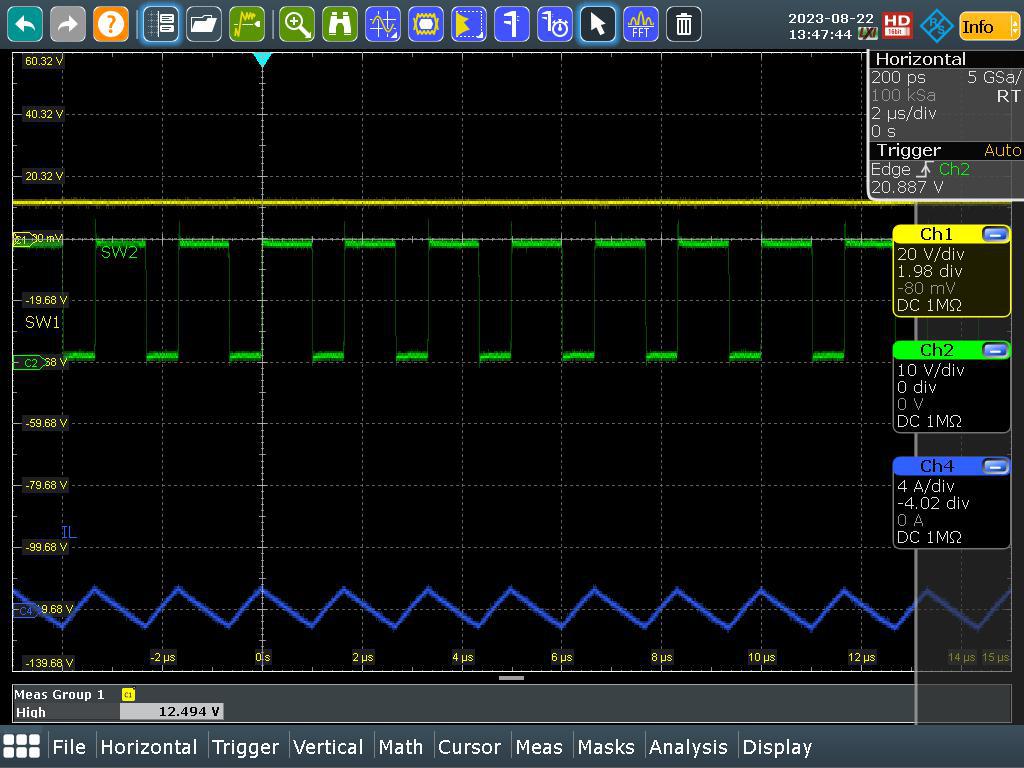The height and width of the screenshot is (768, 1024).
Task: Click the redo arrow icon
Action: click(66, 24)
